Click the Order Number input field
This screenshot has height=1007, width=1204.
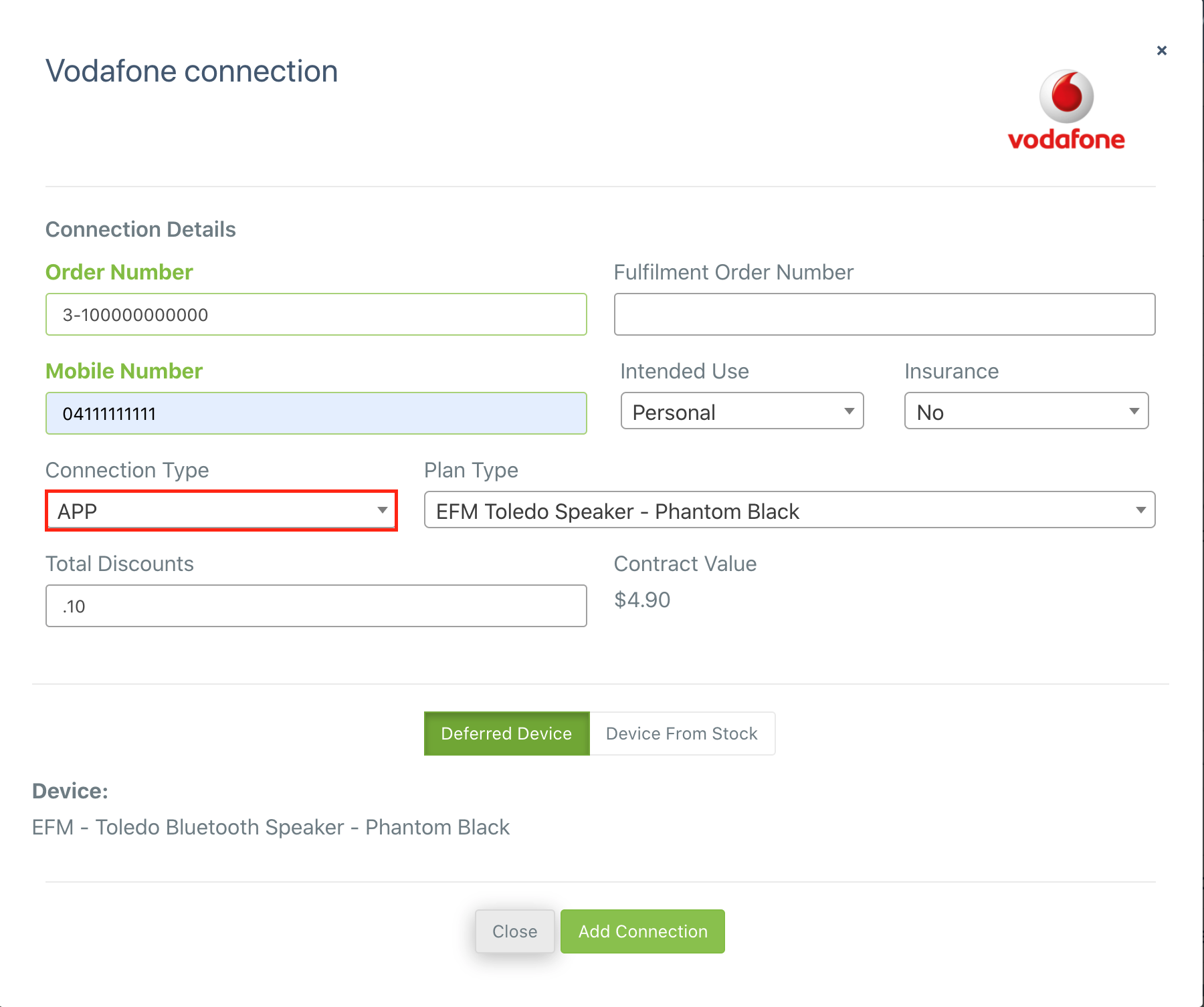pyautogui.click(x=316, y=314)
